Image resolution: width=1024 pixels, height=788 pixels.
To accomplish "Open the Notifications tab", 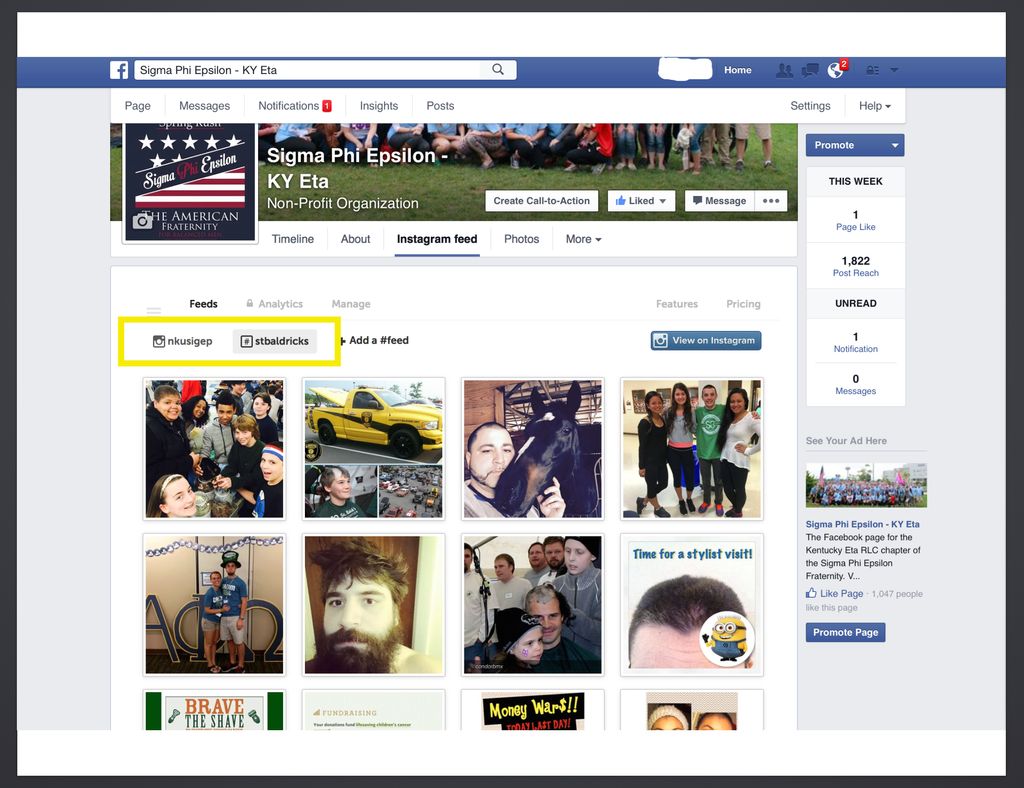I will pos(295,106).
